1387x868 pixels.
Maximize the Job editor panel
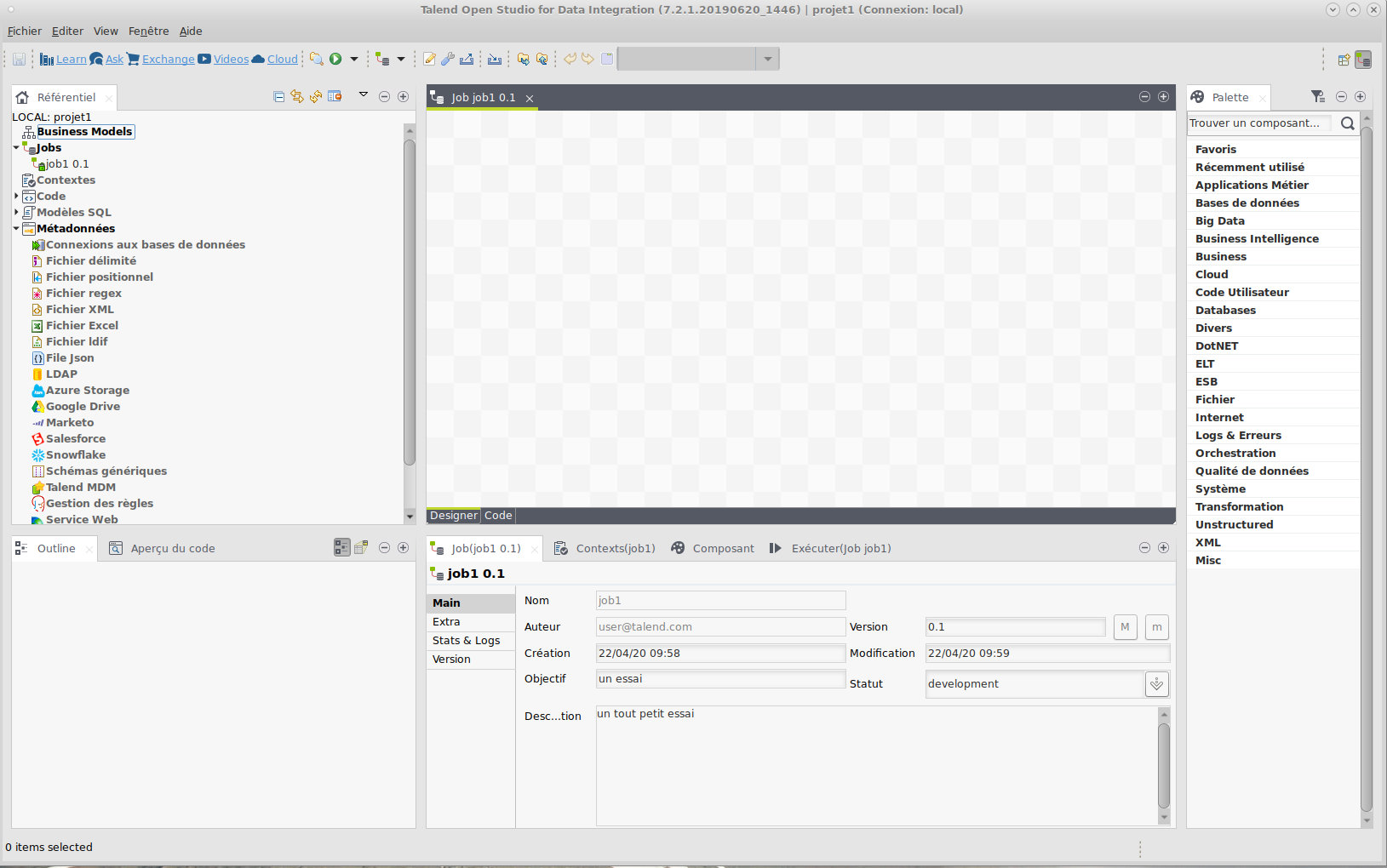pyautogui.click(x=1163, y=97)
